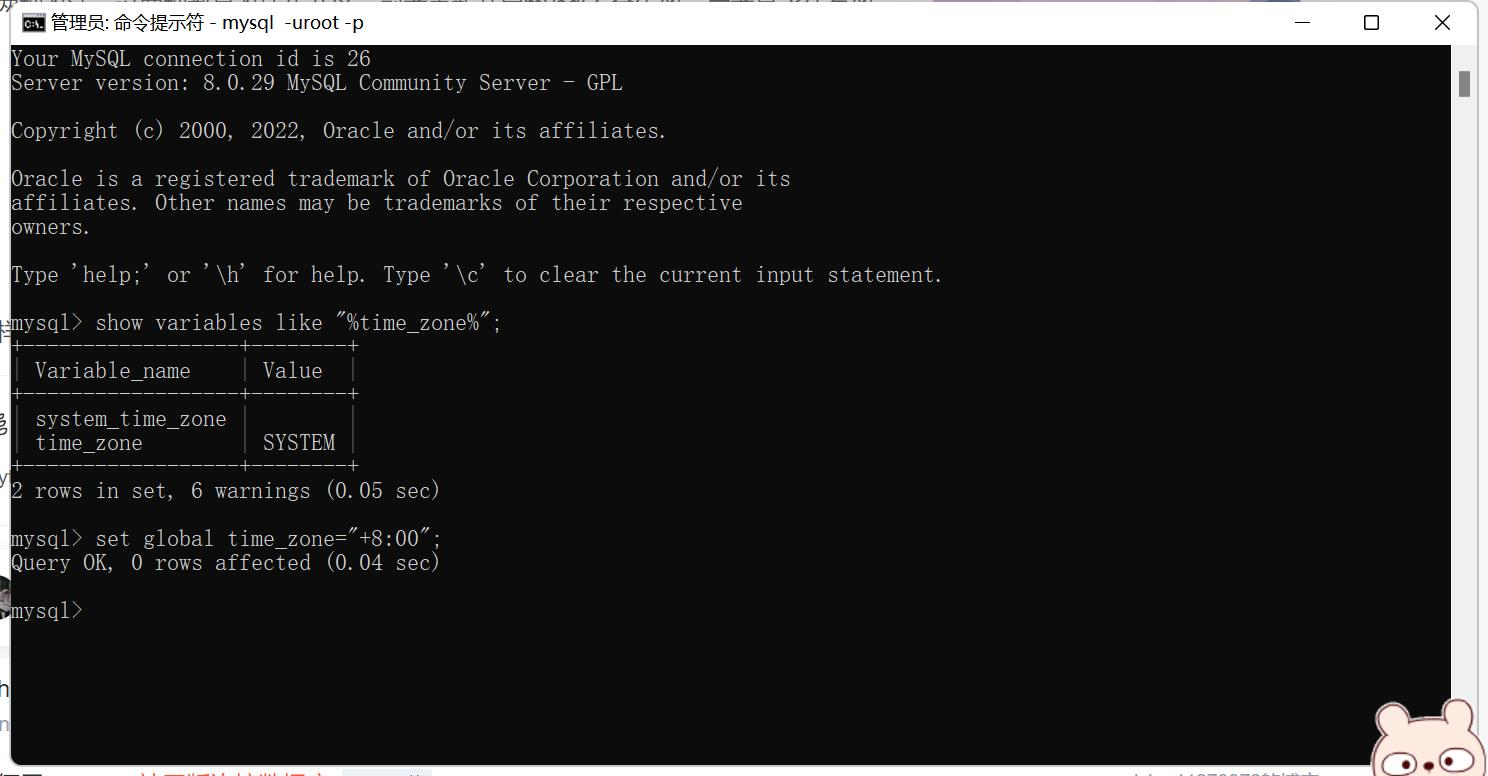Image resolution: width=1488 pixels, height=776 pixels.
Task: Close the command prompt window
Action: (1442, 22)
